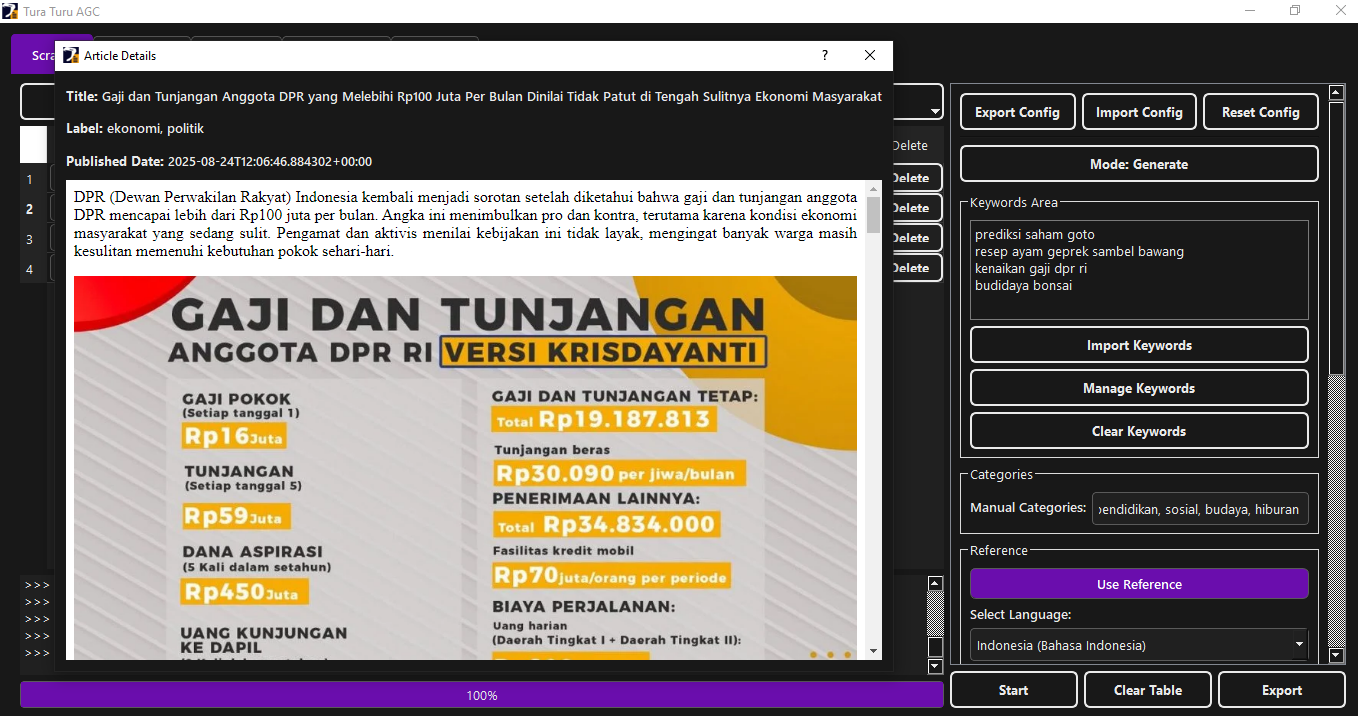Screen dimensions: 1358x716
Task: Click the Manual Categories input field
Action: (x=1200, y=509)
